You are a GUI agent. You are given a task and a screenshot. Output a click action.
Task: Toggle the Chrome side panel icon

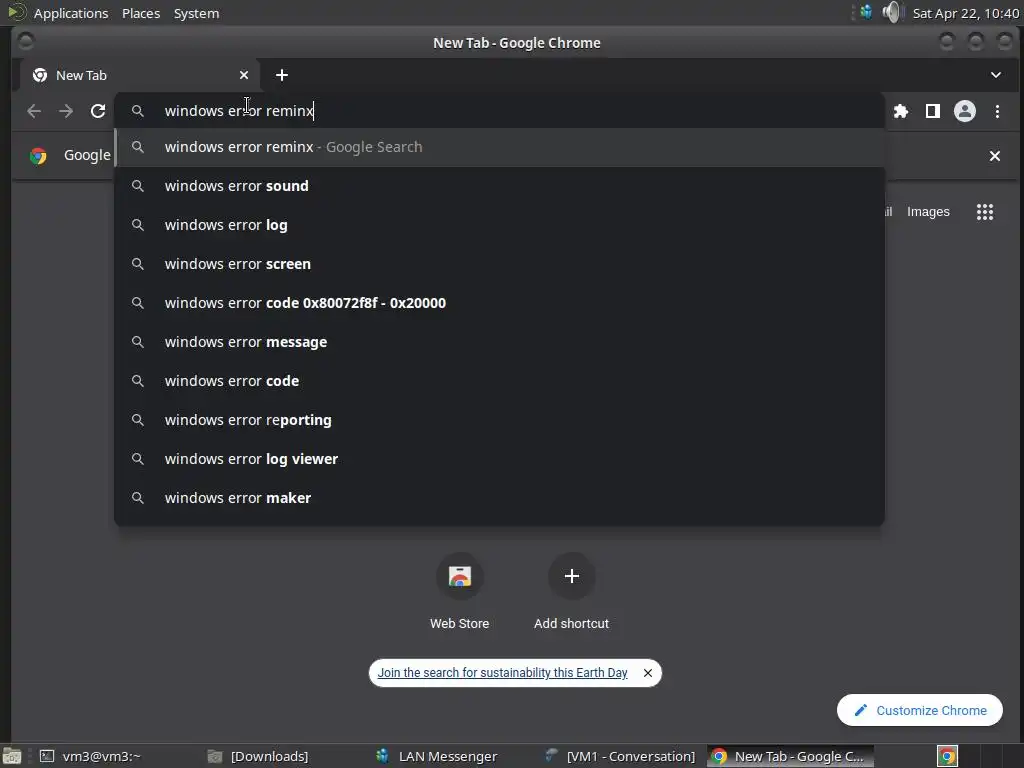[x=933, y=111]
